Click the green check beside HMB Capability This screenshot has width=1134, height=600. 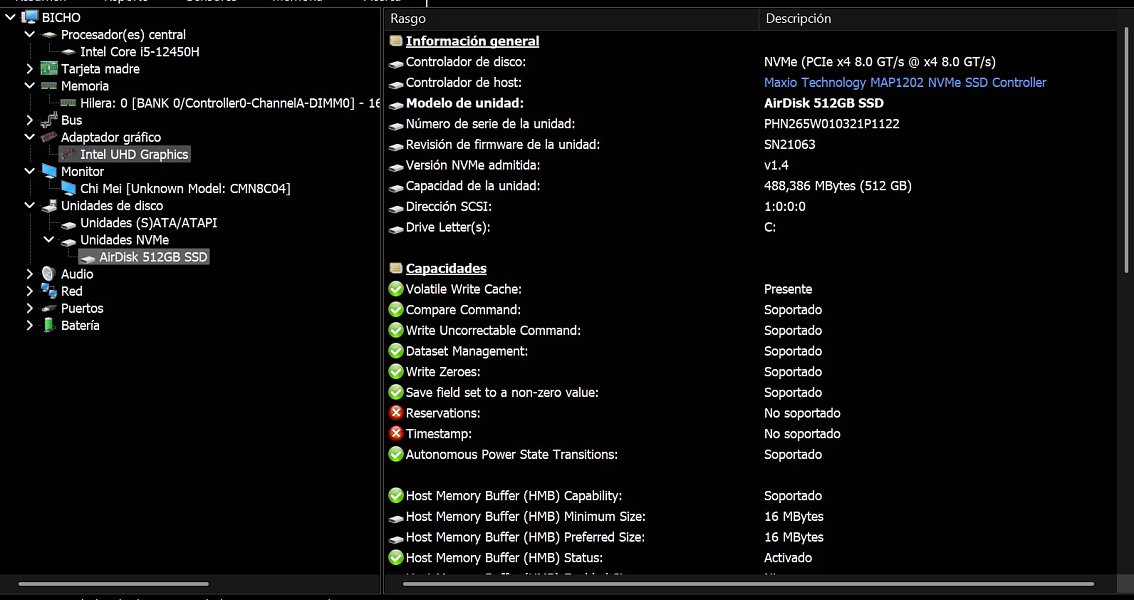[396, 495]
